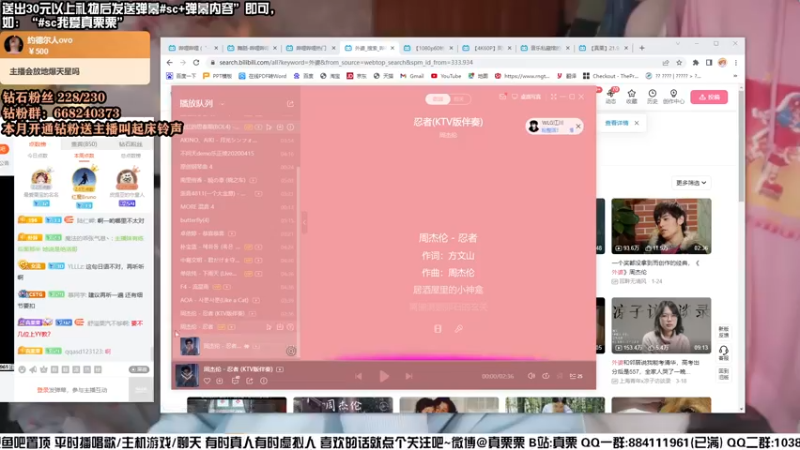Image resolution: width=800 pixels, height=450 pixels.
Task: Open the ¥500 super chat card
Action: coord(75,58)
